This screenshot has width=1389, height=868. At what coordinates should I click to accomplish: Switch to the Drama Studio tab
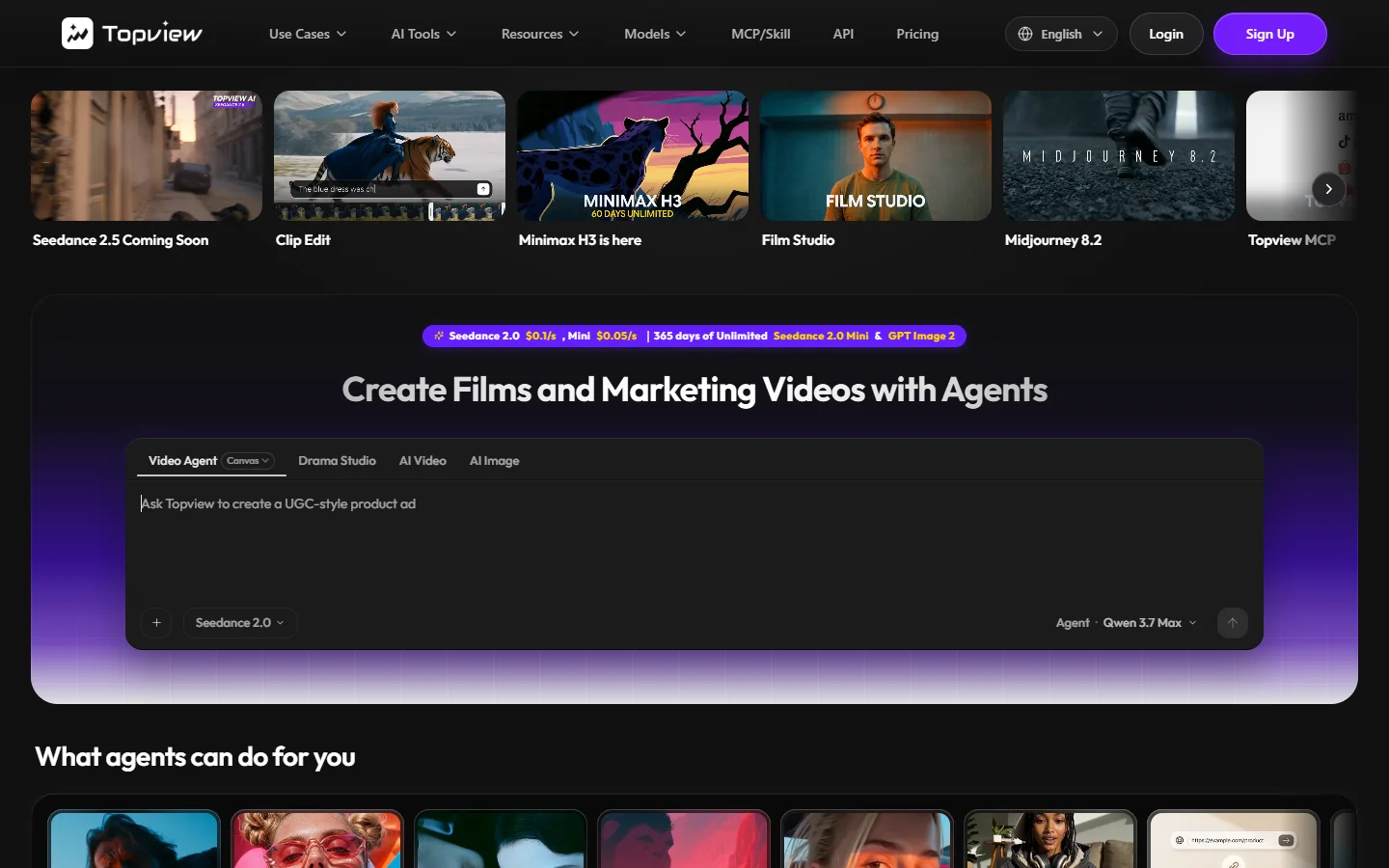click(x=337, y=461)
